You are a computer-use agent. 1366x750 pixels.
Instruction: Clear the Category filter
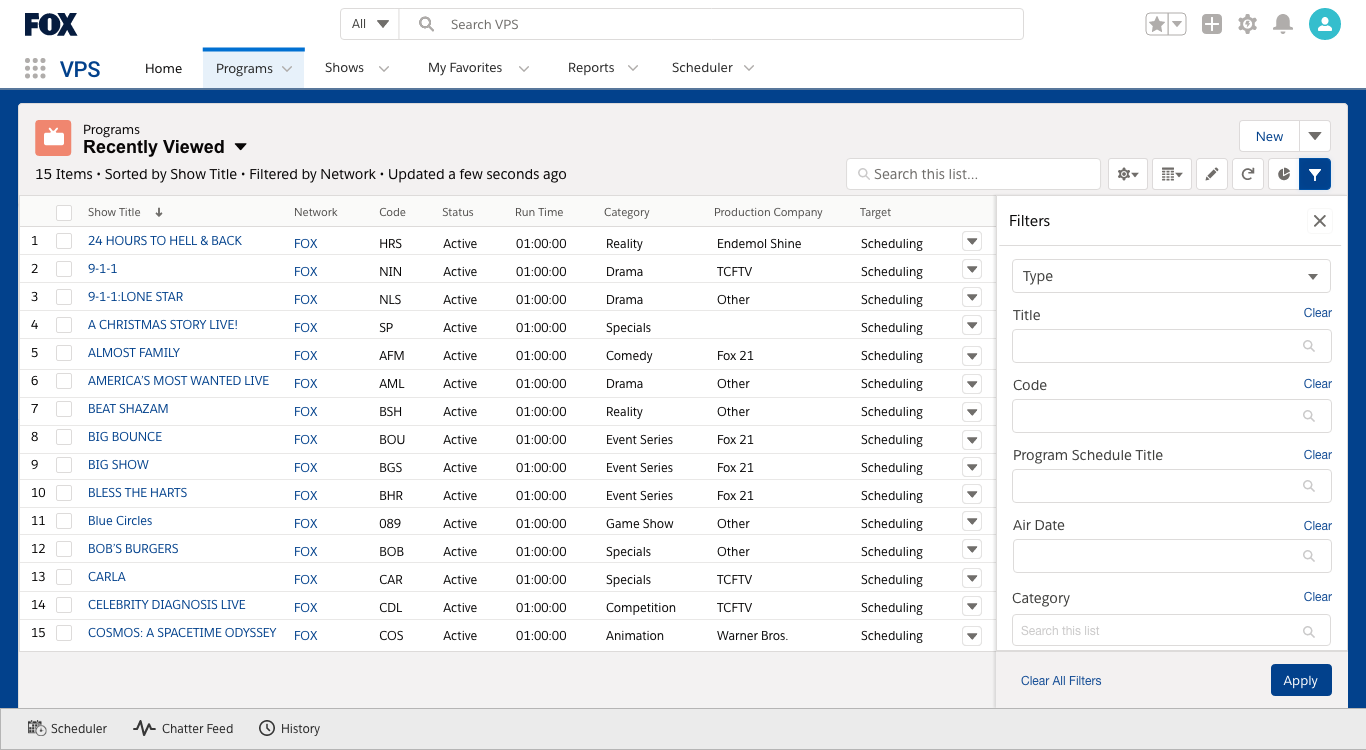click(x=1317, y=597)
